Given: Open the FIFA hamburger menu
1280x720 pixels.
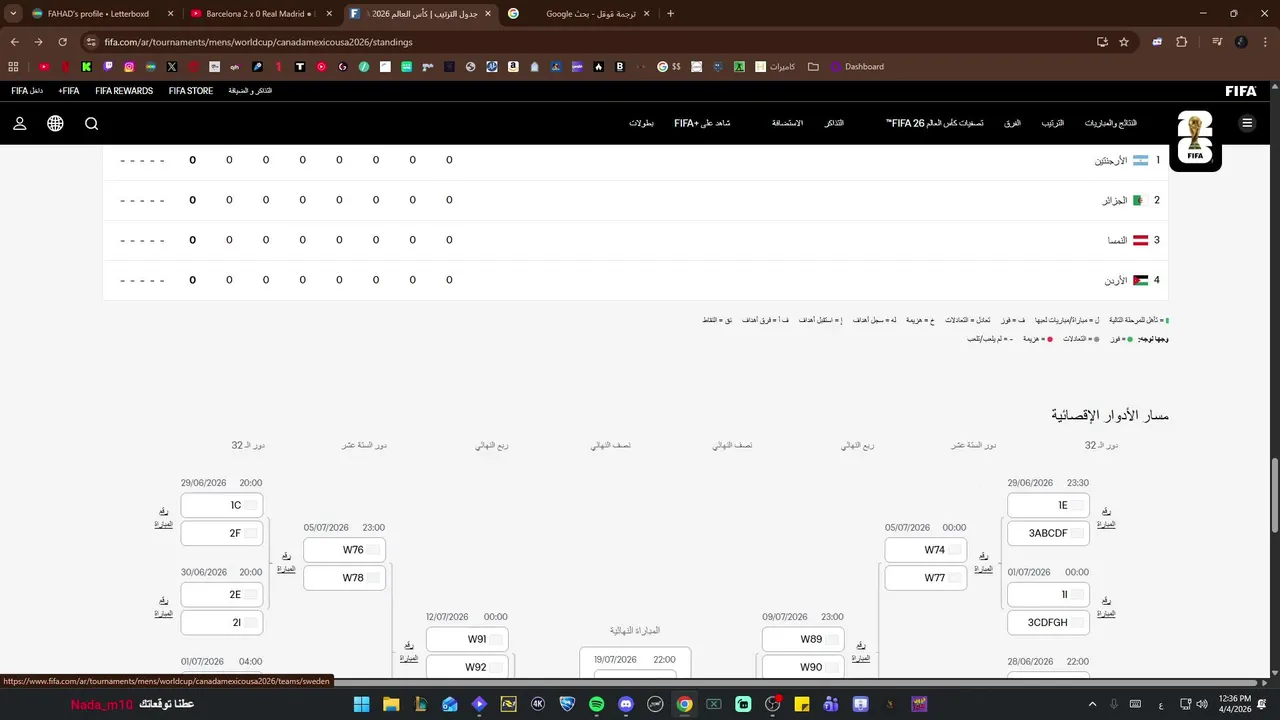Looking at the screenshot, I should click(x=1246, y=123).
